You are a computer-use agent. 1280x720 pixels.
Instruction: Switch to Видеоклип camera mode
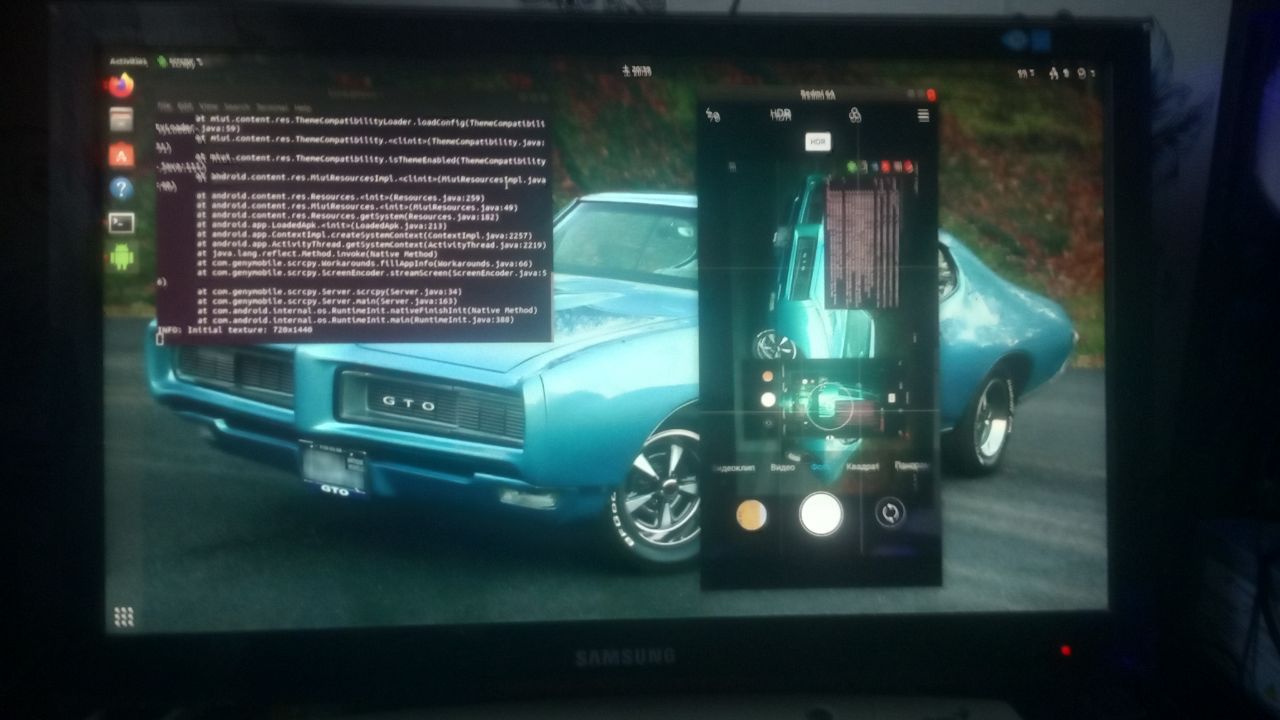[x=732, y=467]
